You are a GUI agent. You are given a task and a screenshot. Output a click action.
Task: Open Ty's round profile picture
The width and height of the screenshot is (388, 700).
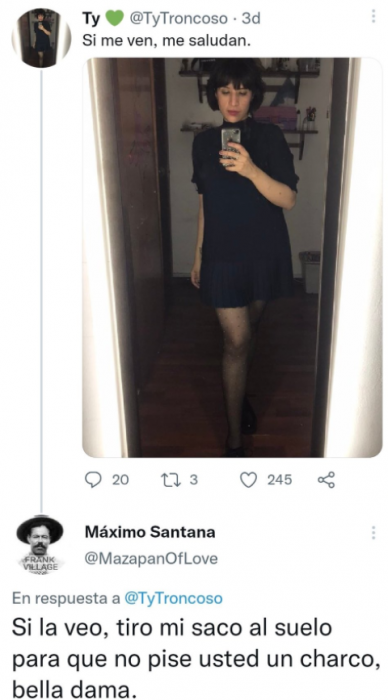[42, 38]
